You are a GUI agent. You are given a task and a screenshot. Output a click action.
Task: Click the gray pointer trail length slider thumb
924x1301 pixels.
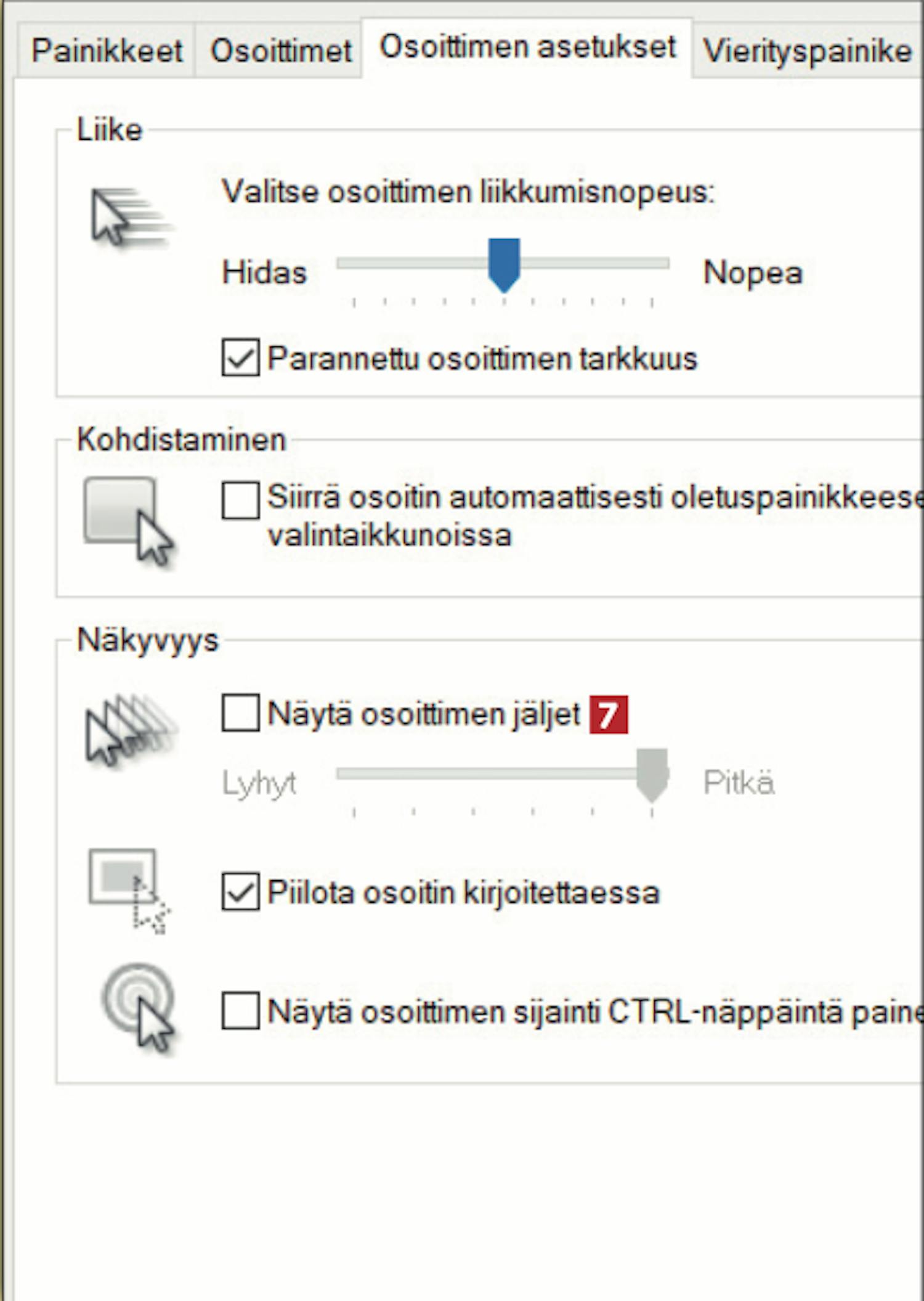[x=652, y=775]
